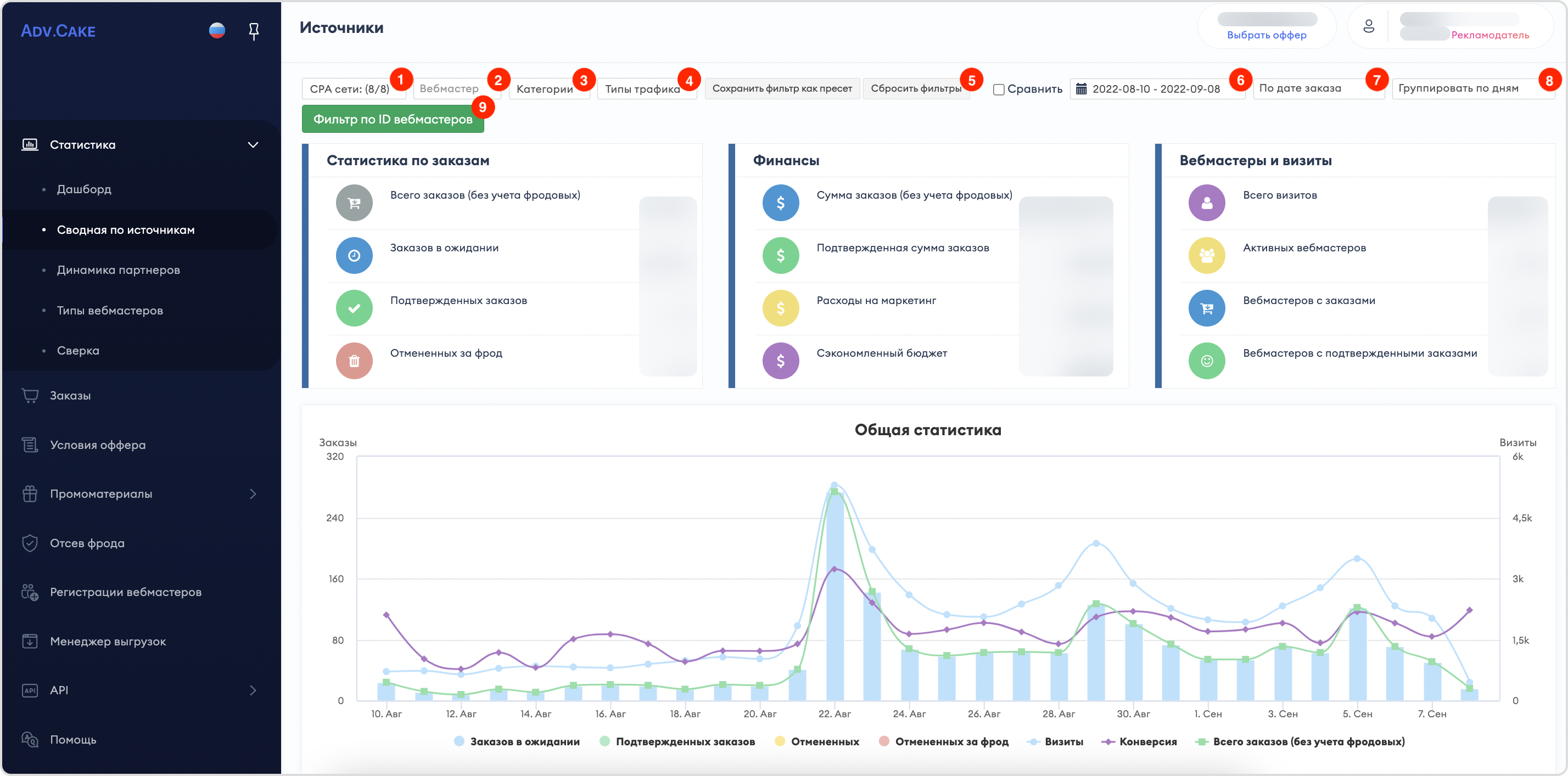Click the red trash icon for Отмененных за фрод

(354, 361)
